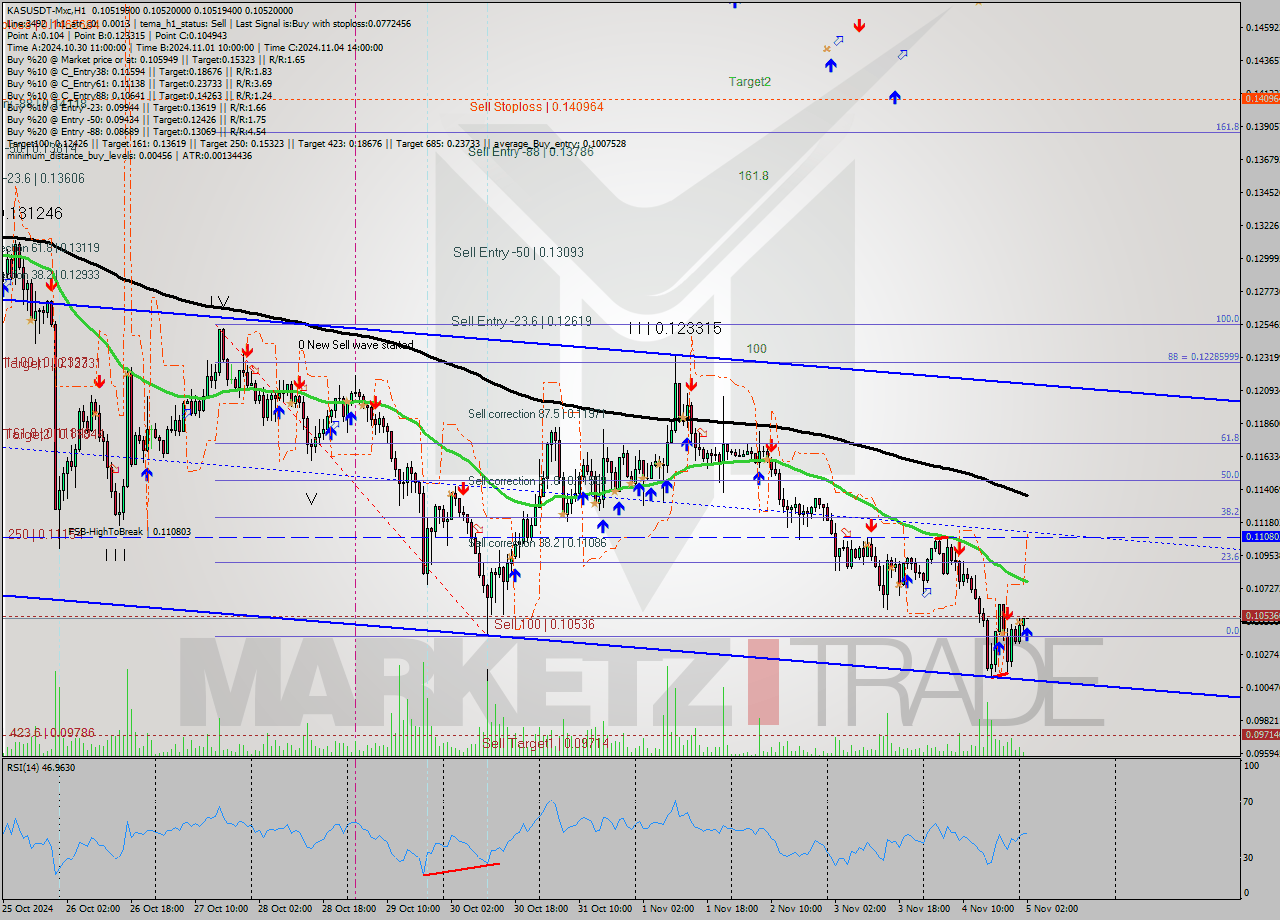Select the FSB-HighToBreak 0.110803 label
This screenshot has width=1280, height=920.
[x=129, y=532]
